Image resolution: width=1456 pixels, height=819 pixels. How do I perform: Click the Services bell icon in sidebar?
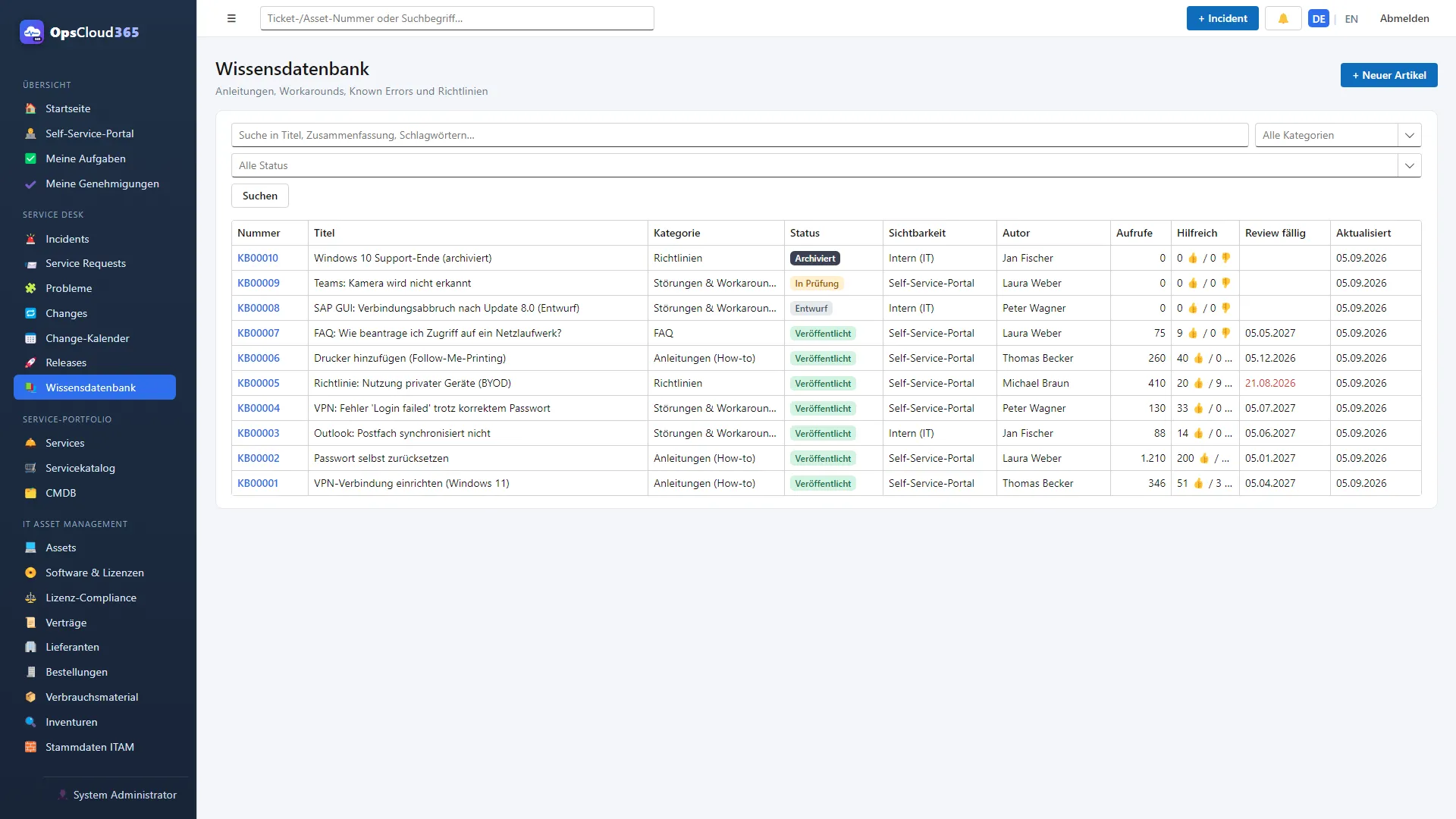[30, 443]
